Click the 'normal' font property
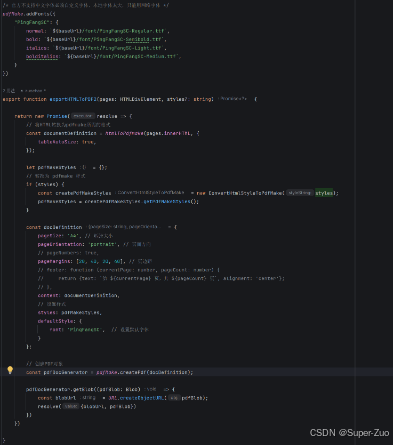 coord(35,31)
